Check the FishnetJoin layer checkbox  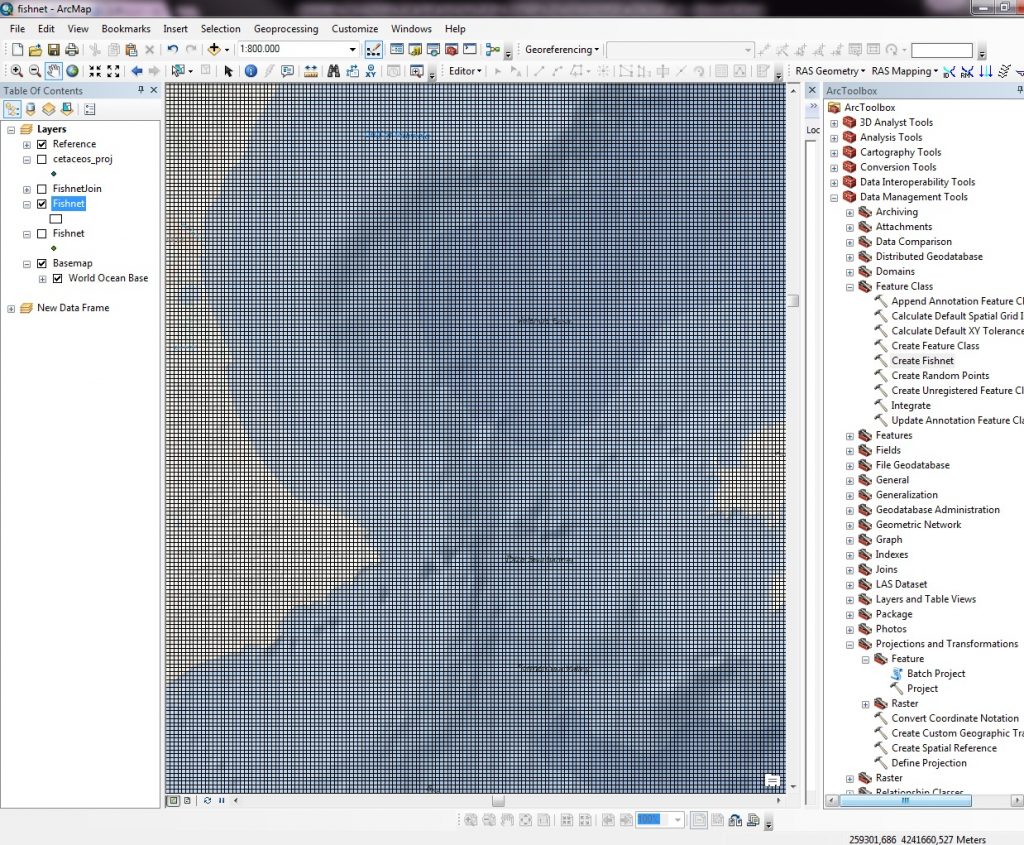(x=42, y=189)
